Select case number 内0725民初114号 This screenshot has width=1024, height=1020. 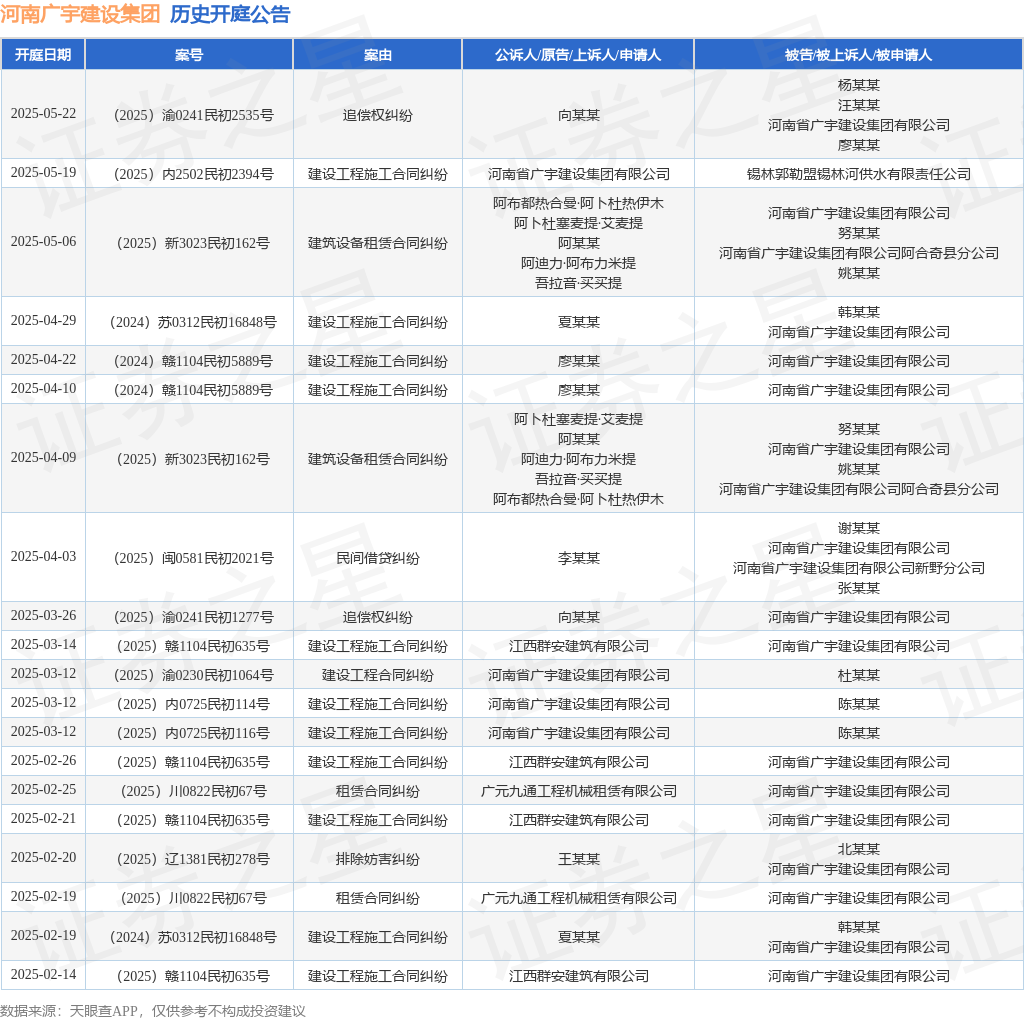tap(193, 704)
